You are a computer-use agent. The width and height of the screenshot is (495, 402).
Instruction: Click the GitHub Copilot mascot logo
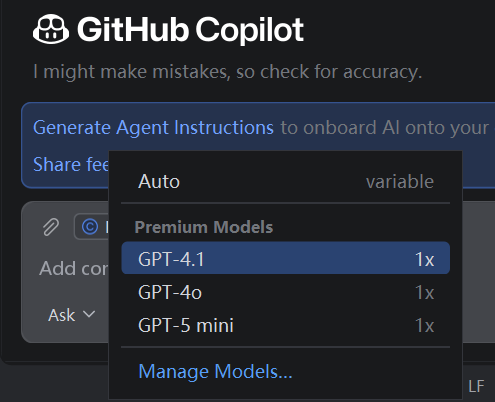(x=51, y=29)
